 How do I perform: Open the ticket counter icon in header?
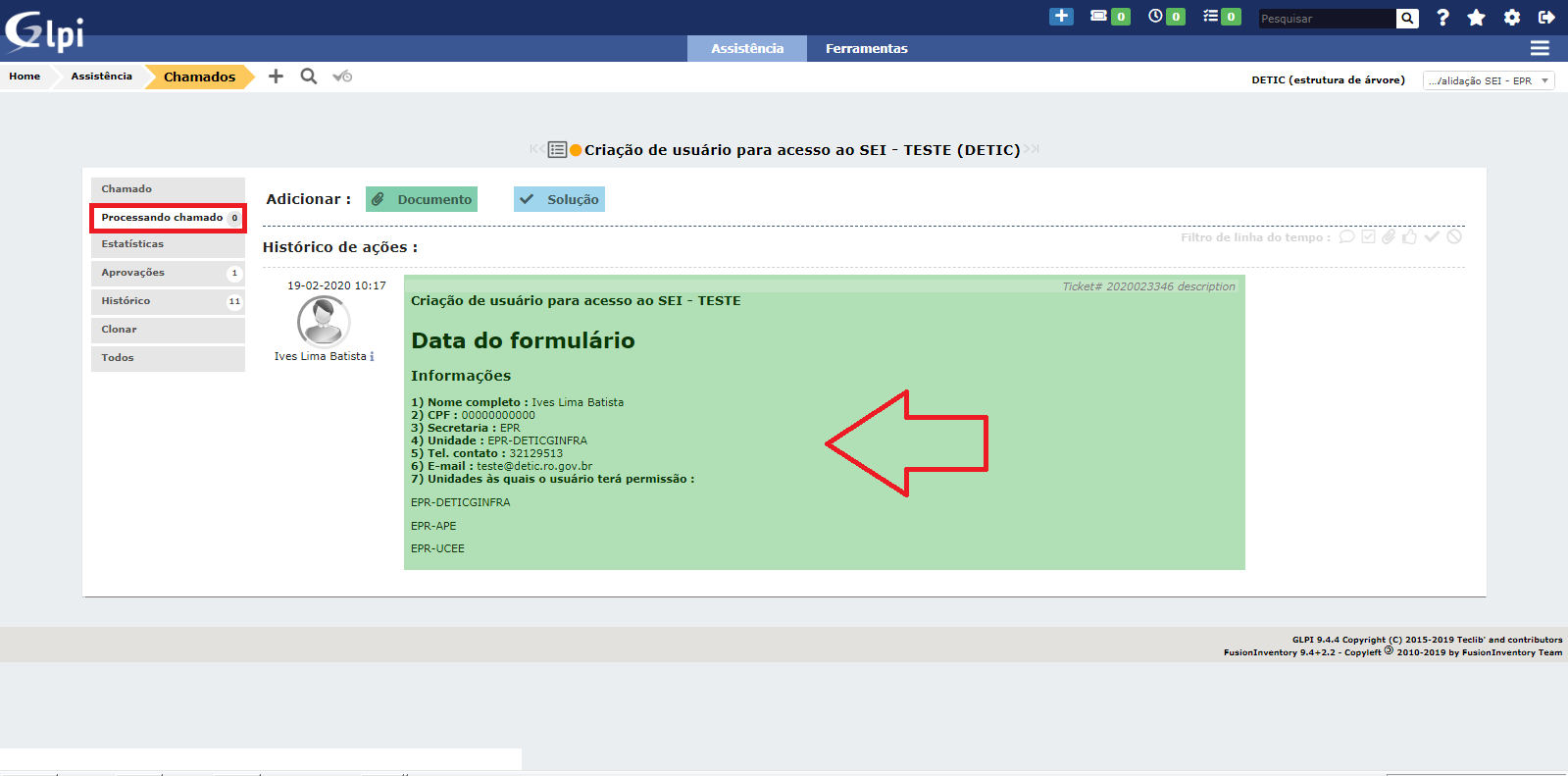pos(1099,17)
